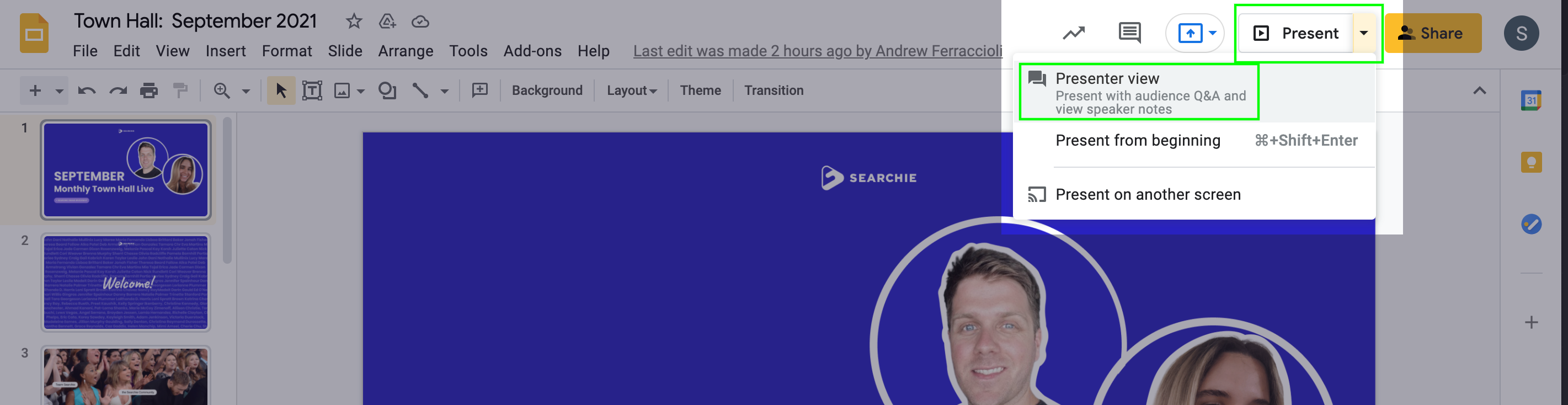The width and height of the screenshot is (1568, 405).
Task: Click the Paint format icon
Action: pyautogui.click(x=180, y=90)
